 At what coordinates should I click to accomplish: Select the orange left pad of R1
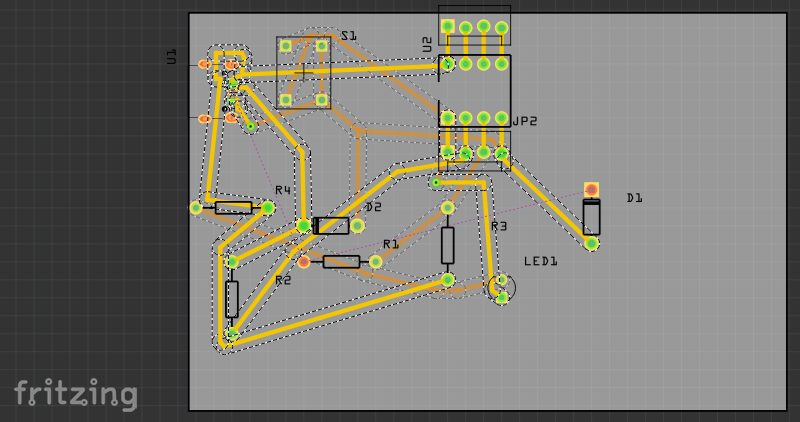304,262
